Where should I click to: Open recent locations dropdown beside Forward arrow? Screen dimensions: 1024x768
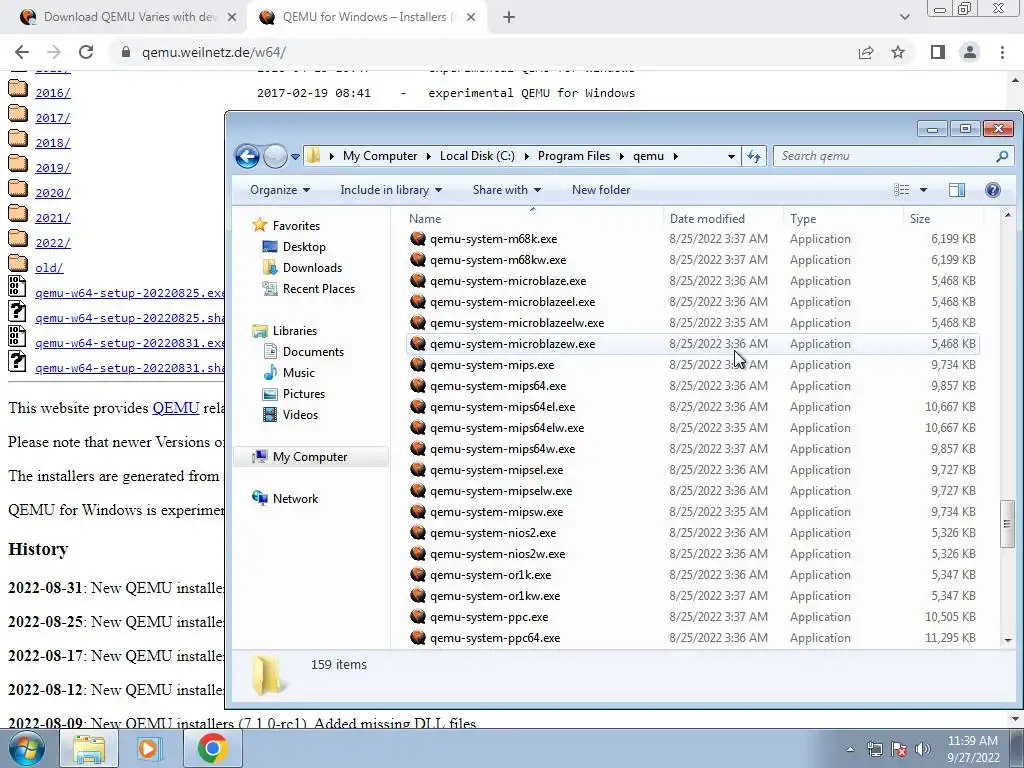(295, 157)
